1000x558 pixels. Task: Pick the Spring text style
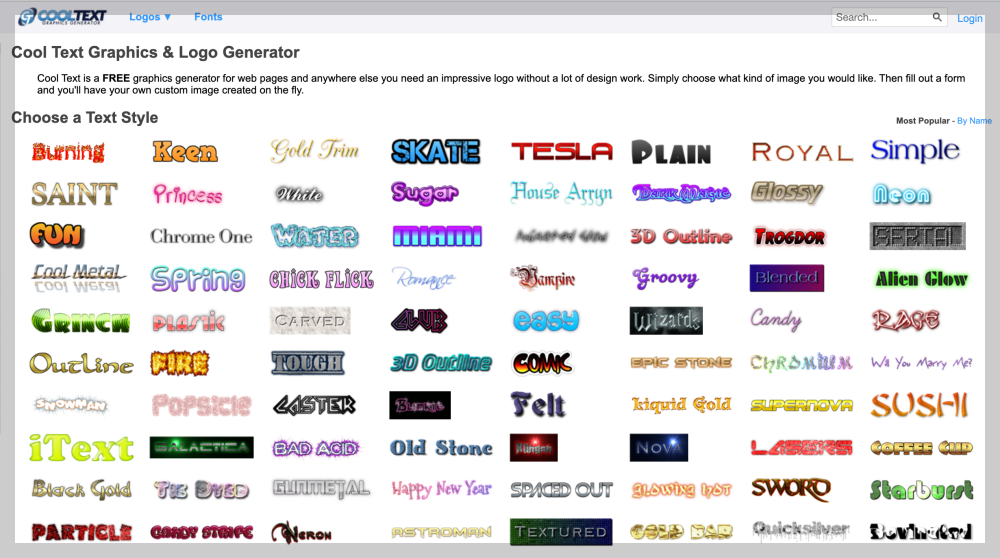[198, 279]
